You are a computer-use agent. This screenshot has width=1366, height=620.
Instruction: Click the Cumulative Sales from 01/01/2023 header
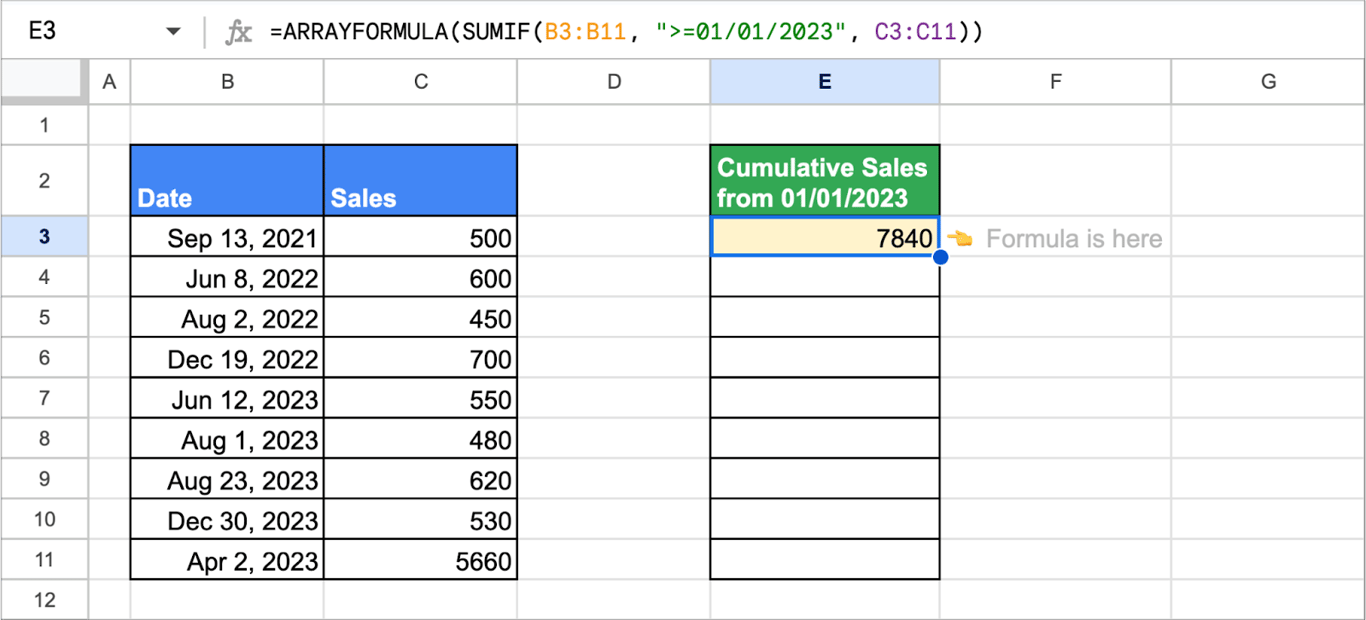click(825, 181)
